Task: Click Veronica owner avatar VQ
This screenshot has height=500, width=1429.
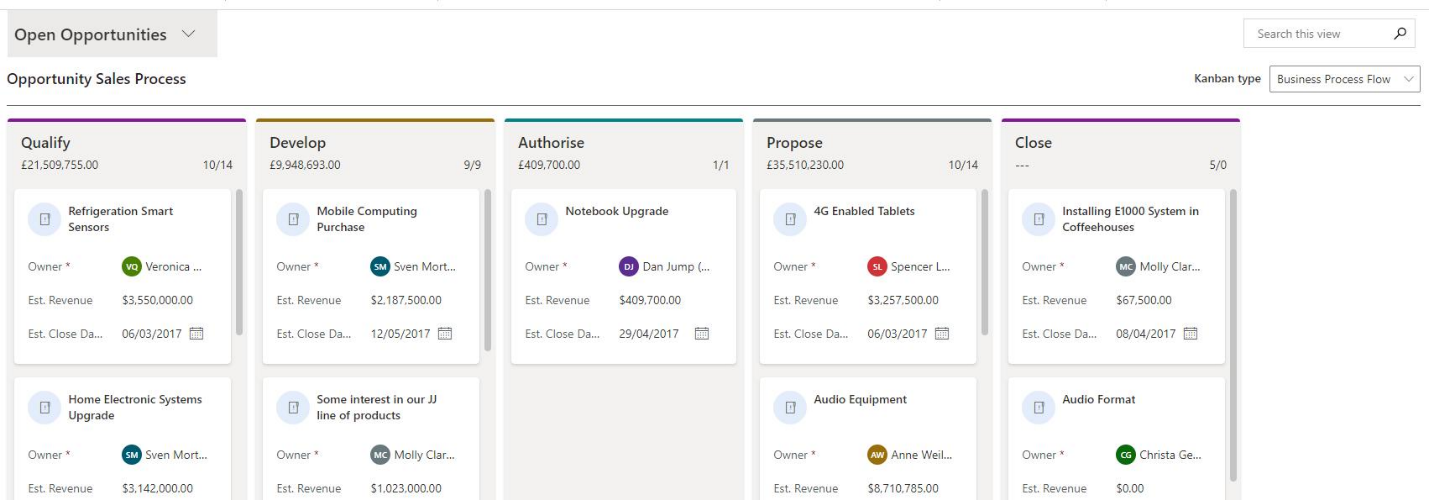Action: [x=132, y=267]
